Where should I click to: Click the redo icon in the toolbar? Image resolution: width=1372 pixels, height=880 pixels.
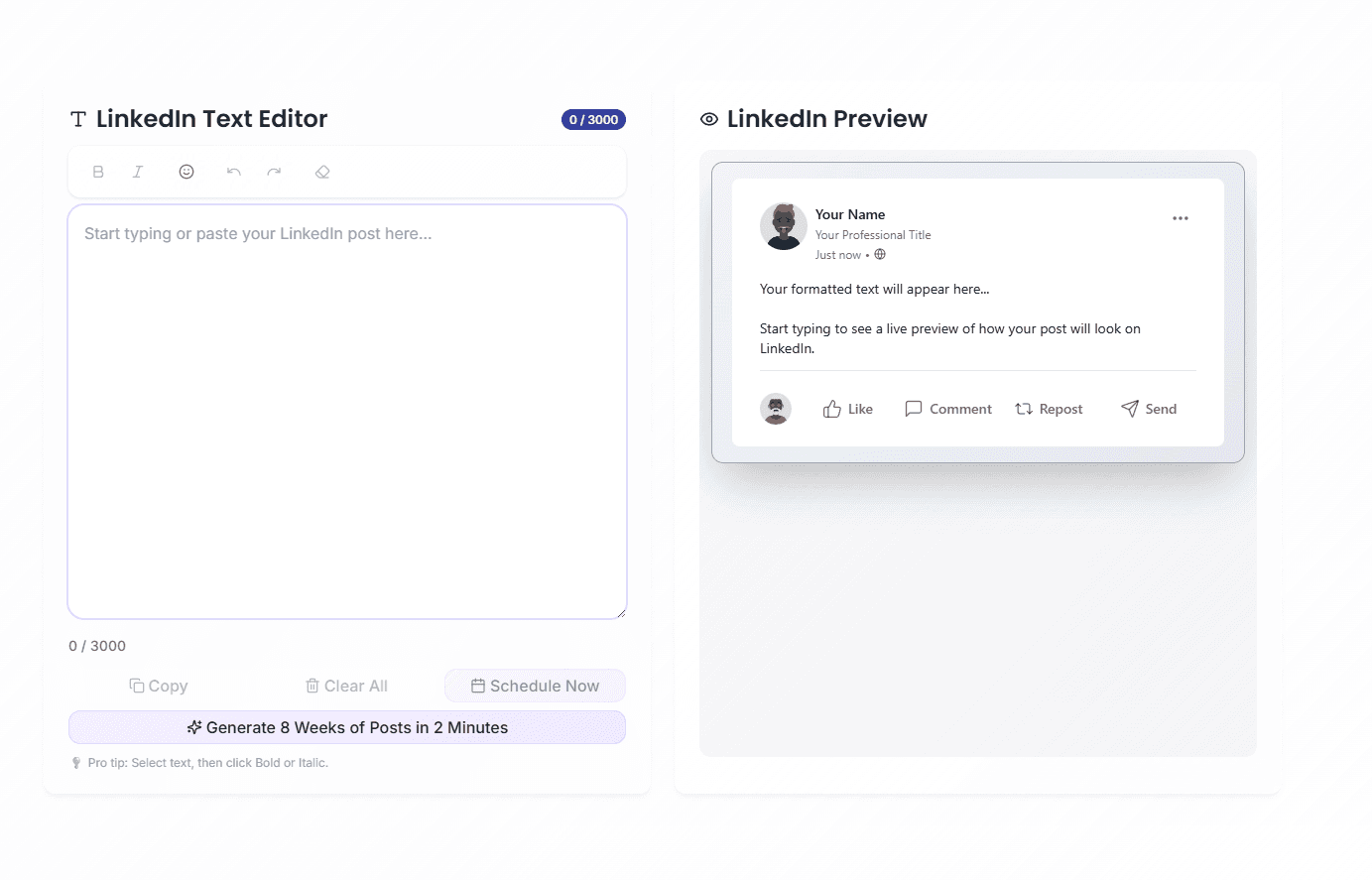274,171
